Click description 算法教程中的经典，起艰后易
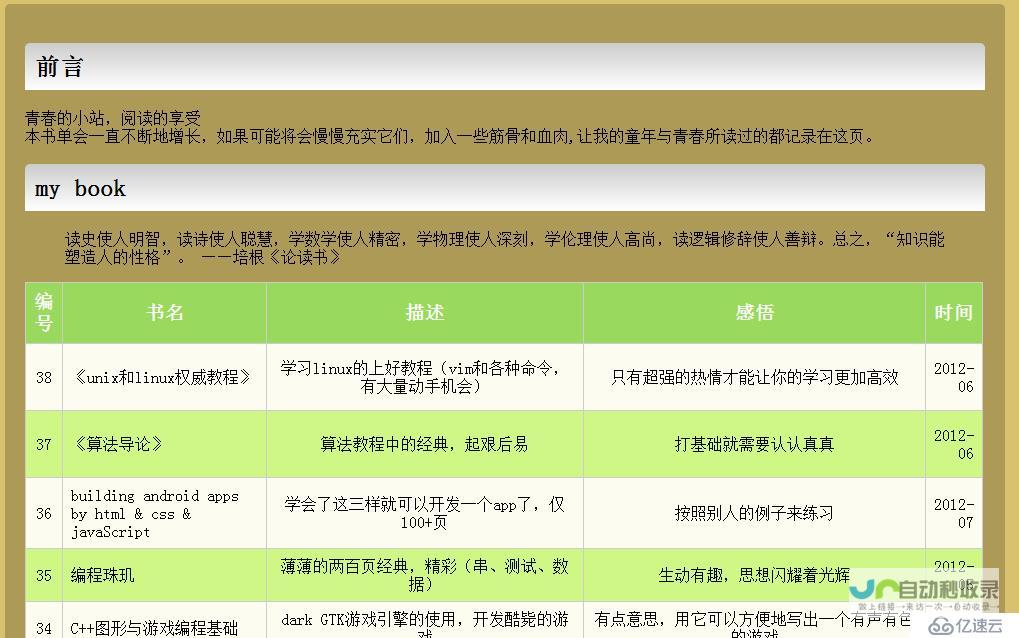Screen dimensions: 1019x638 click(424, 444)
